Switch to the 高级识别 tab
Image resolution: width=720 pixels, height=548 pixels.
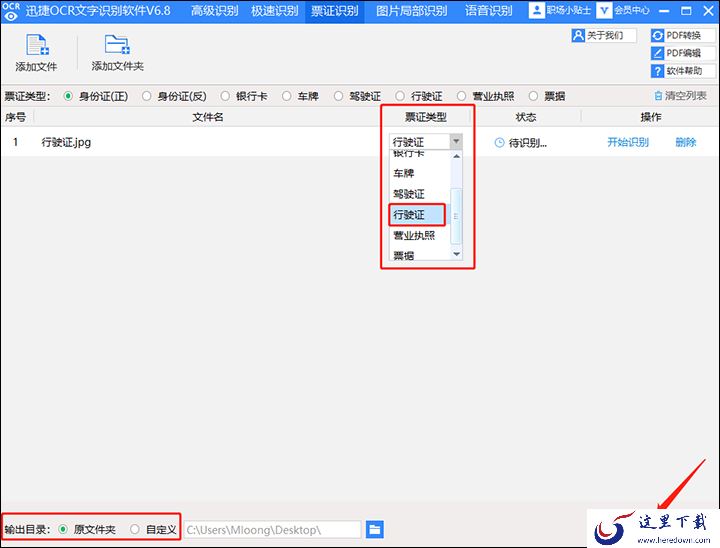click(214, 11)
